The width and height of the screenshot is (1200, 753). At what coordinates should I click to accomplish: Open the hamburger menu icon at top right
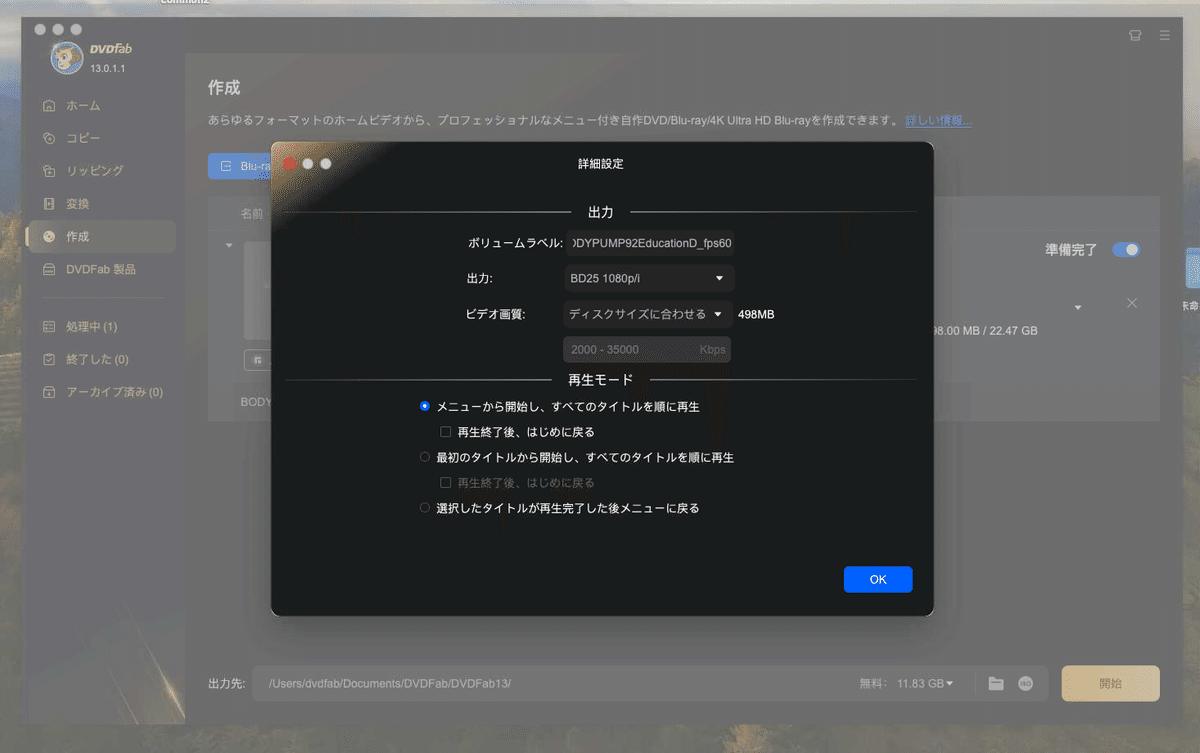click(x=1164, y=35)
